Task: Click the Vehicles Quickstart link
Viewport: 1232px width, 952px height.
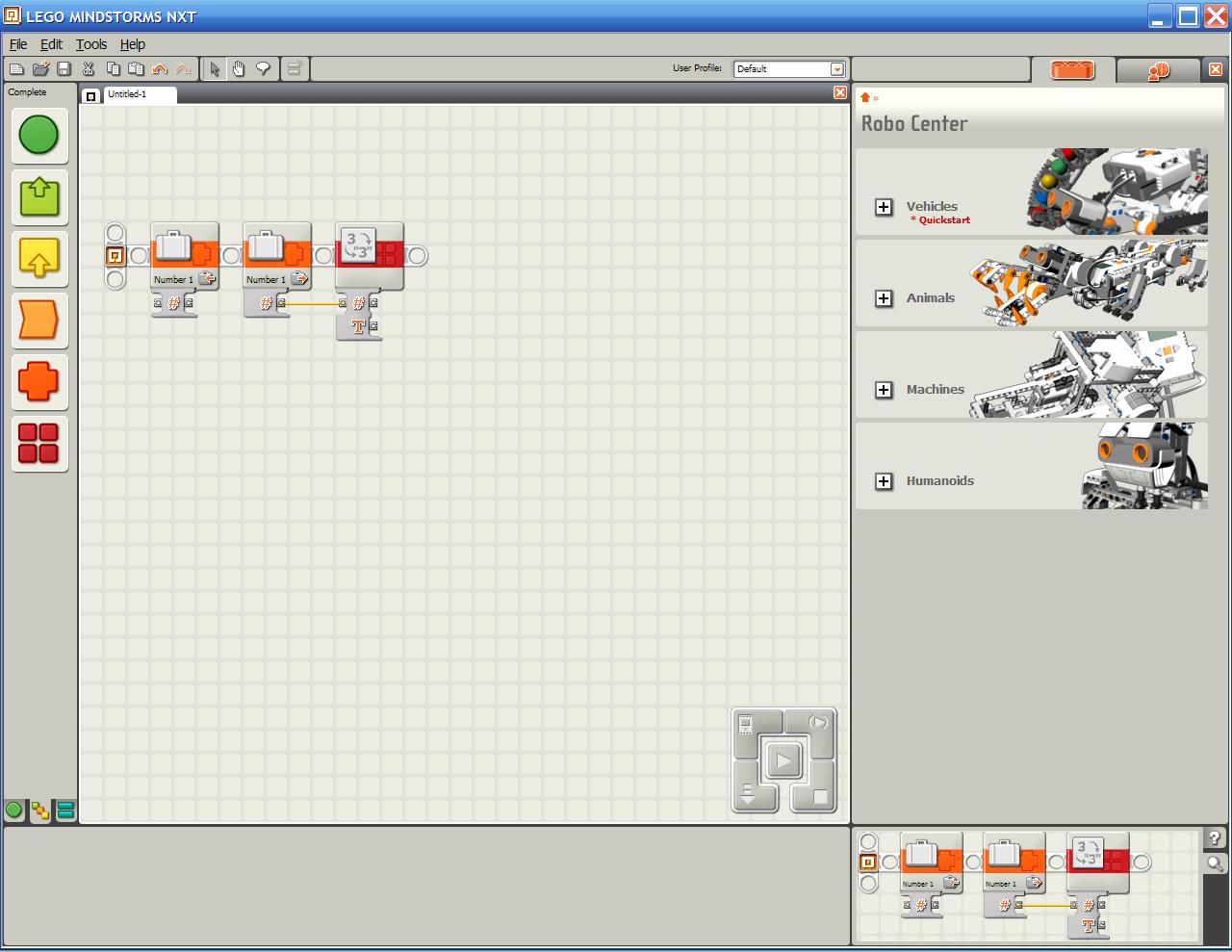Action: tap(941, 220)
